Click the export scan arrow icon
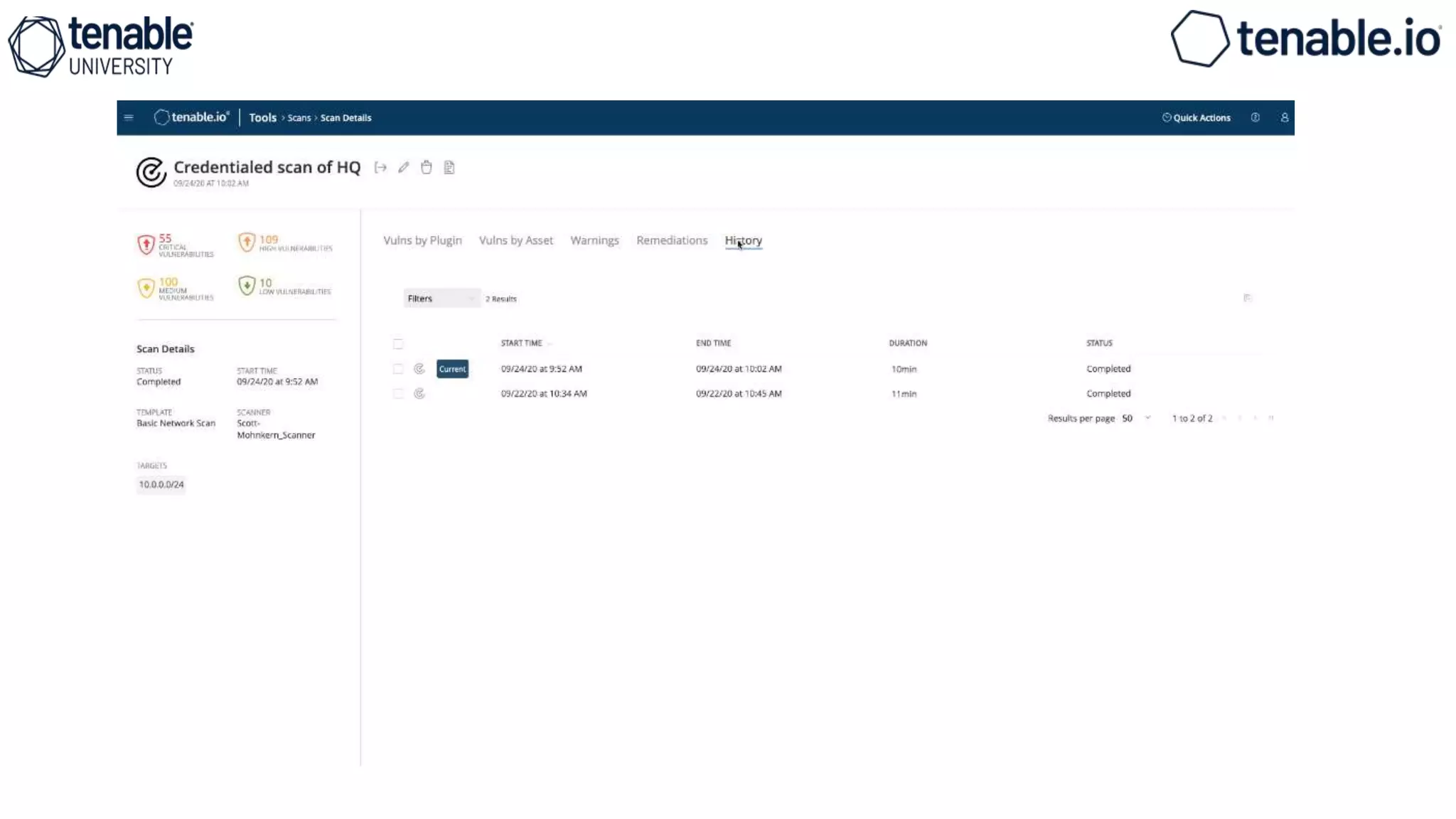This screenshot has width=1456, height=819. [x=380, y=168]
